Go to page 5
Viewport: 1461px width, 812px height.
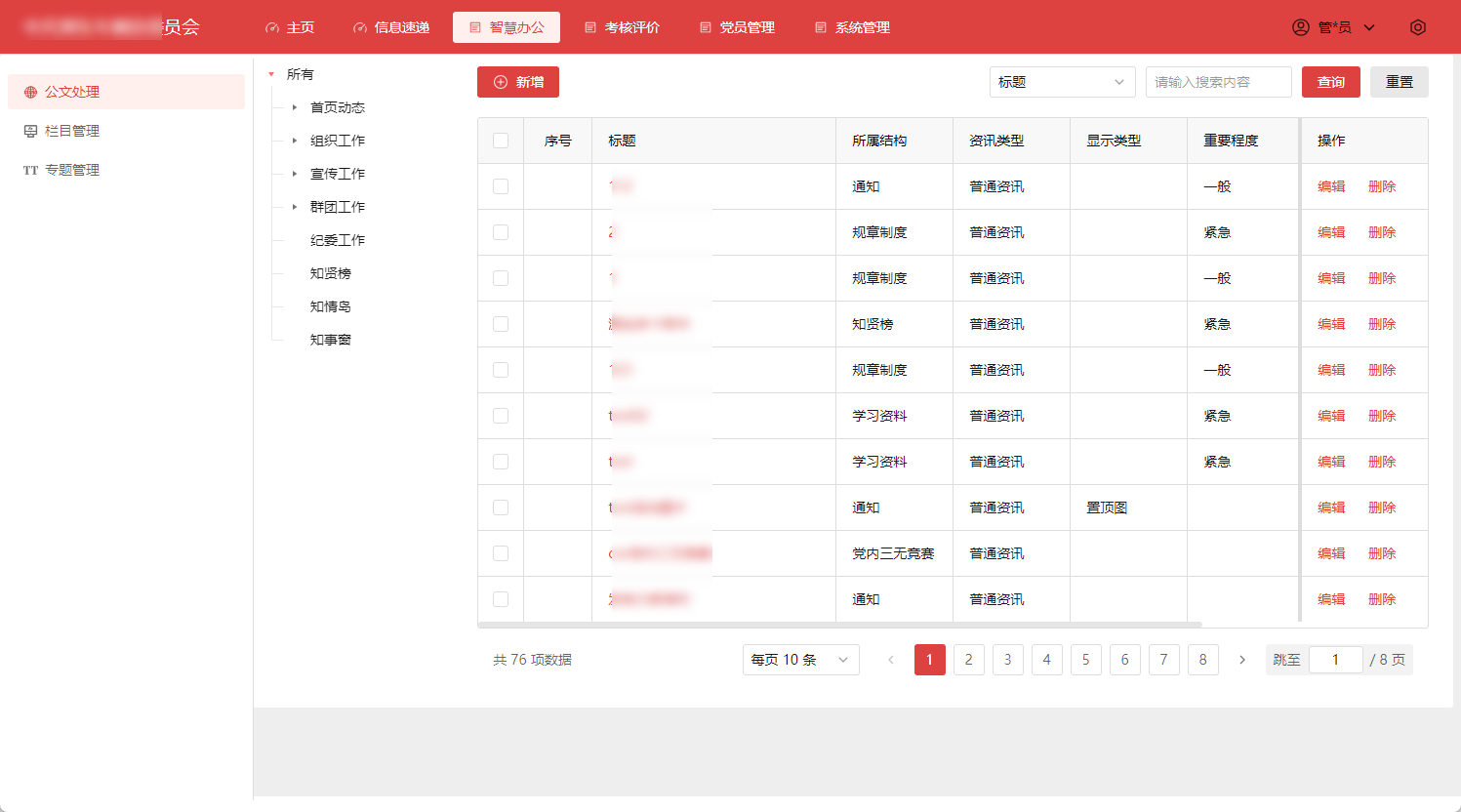(1086, 660)
